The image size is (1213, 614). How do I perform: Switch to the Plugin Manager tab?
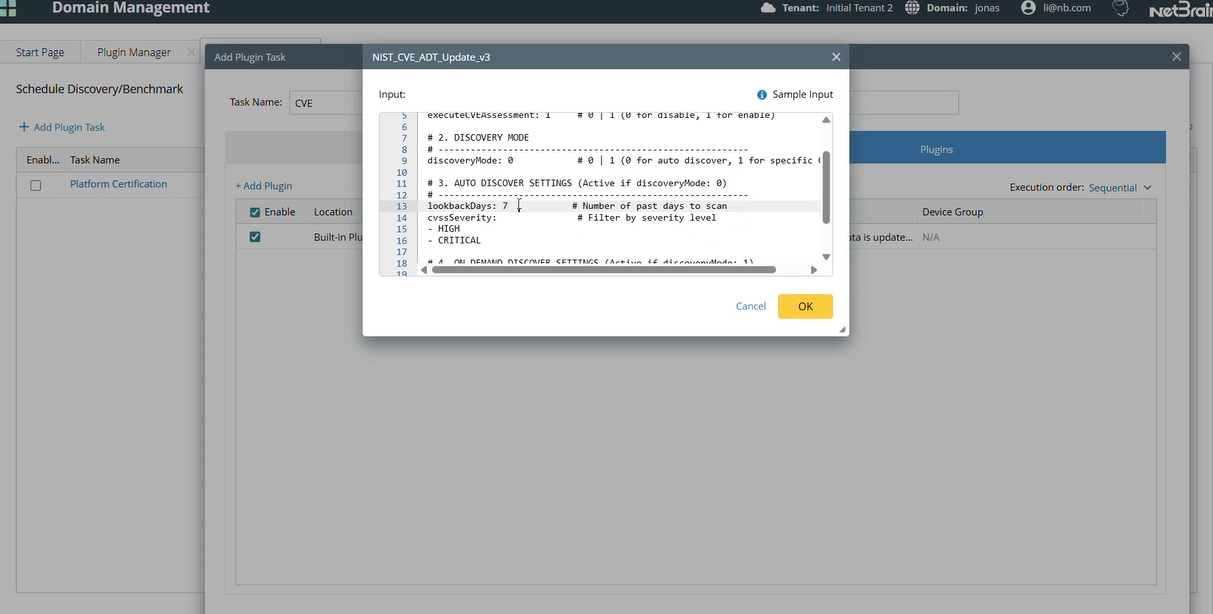(x=134, y=52)
